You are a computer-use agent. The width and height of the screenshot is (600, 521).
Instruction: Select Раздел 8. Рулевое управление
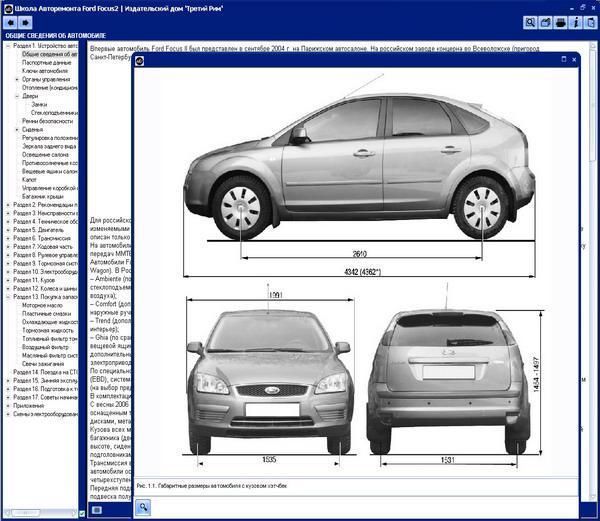[45, 255]
